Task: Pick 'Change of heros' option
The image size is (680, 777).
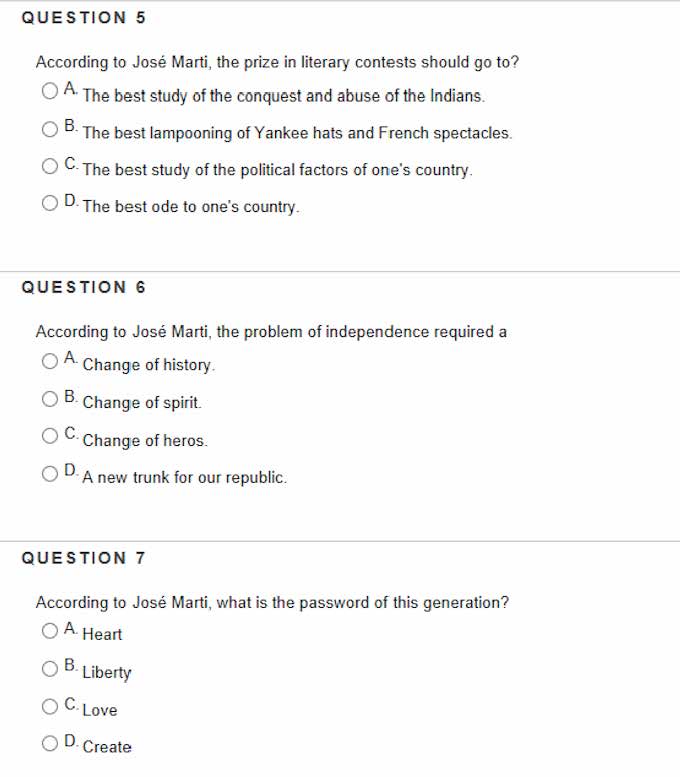Action: (50, 436)
